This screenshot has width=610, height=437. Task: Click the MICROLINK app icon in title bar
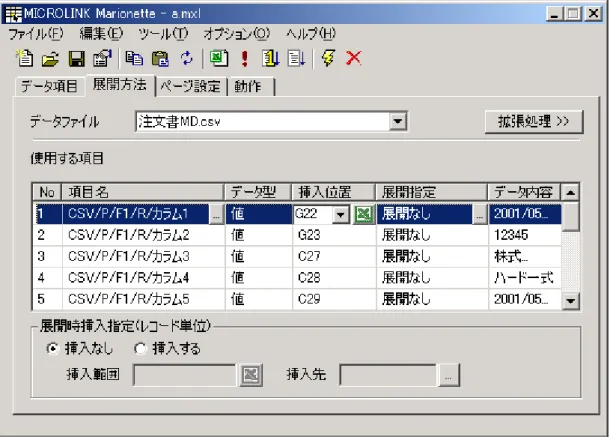13,14
